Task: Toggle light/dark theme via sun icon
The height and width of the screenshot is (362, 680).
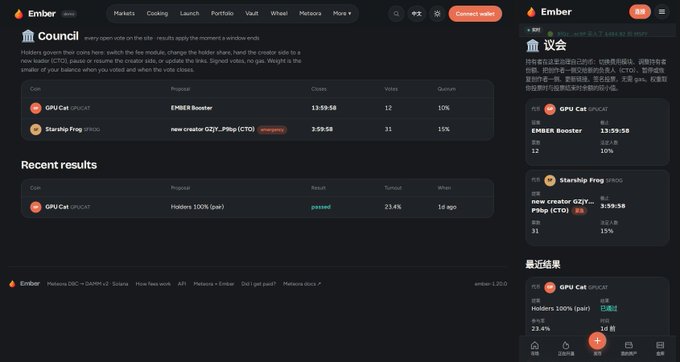Action: tap(437, 14)
